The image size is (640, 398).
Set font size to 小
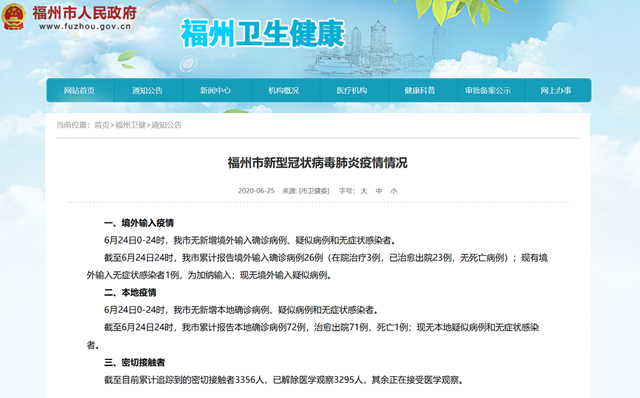tap(394, 191)
